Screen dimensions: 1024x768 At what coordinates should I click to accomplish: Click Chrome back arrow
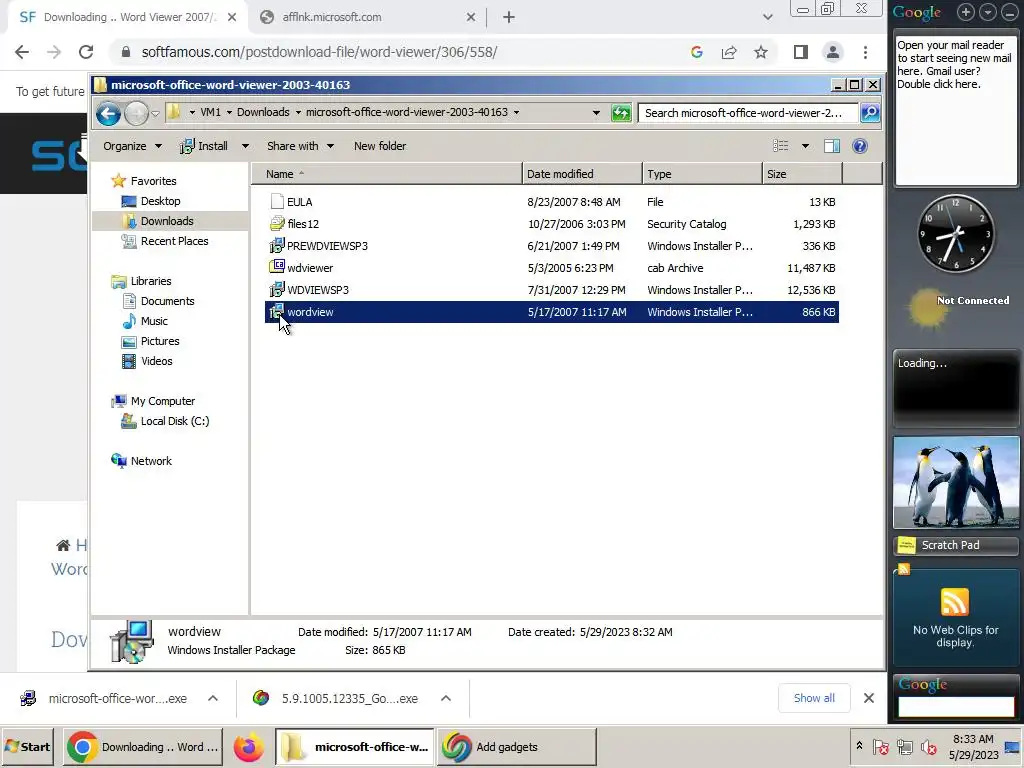click(22, 52)
